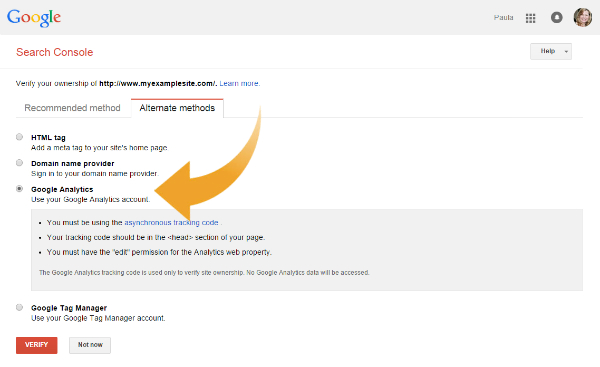This screenshot has width=600, height=367.
Task: Select the HTML tag radio button
Action: pyautogui.click(x=20, y=137)
